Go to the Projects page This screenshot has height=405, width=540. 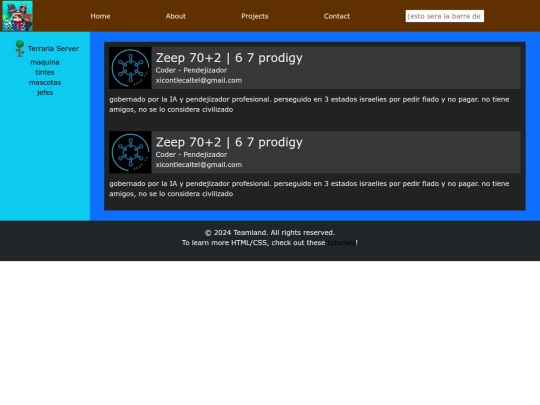tap(255, 16)
